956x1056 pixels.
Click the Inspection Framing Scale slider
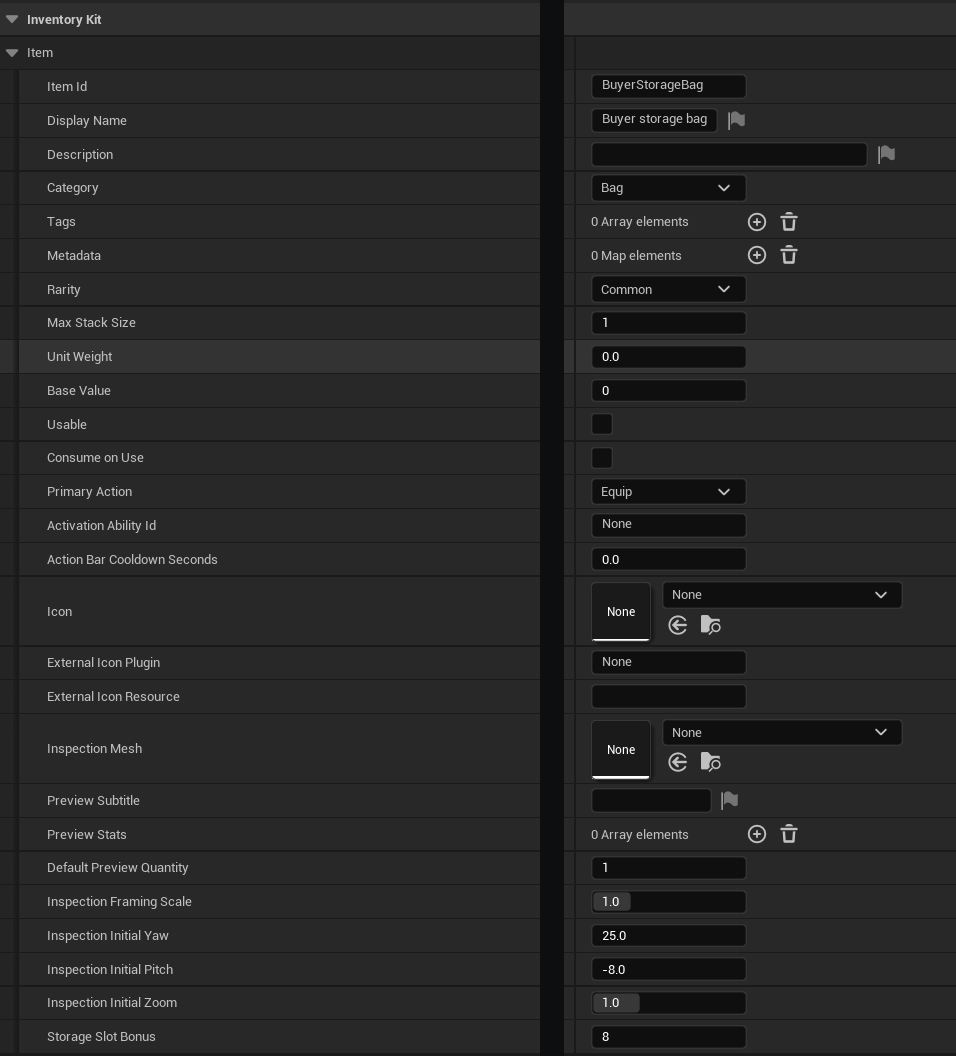[x=669, y=902]
